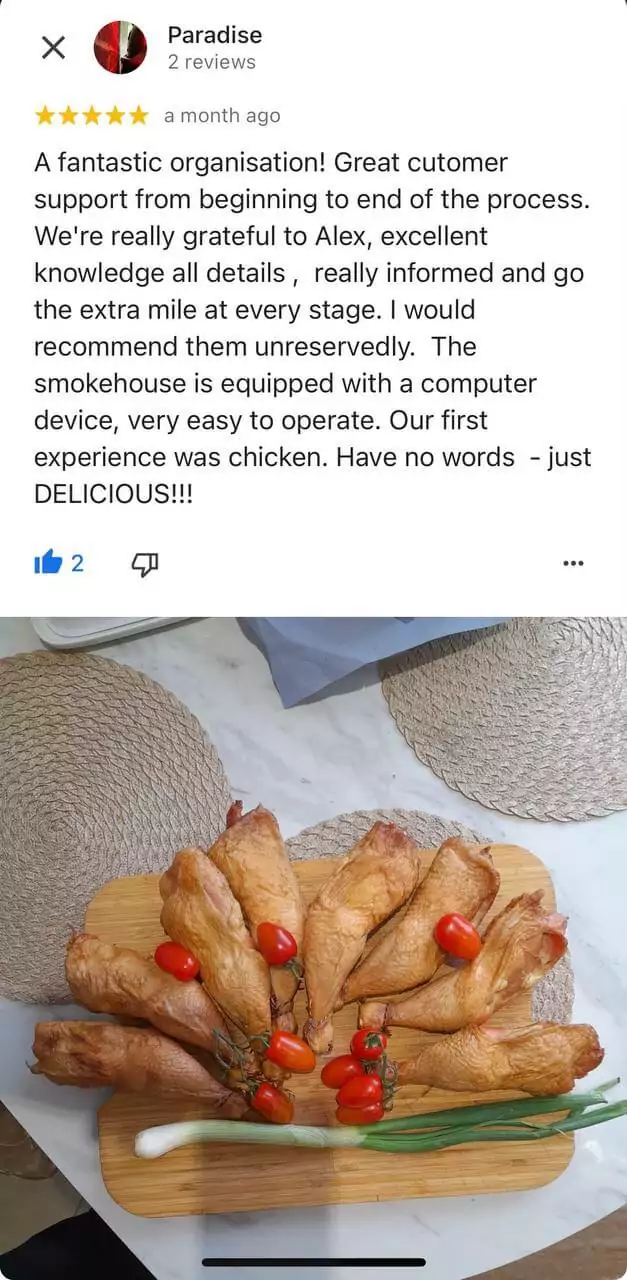Tap the like count number 2

pos(77,563)
